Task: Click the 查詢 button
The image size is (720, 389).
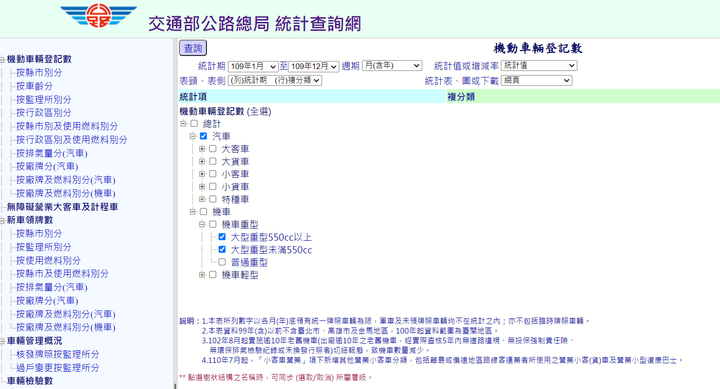Action: click(x=193, y=48)
